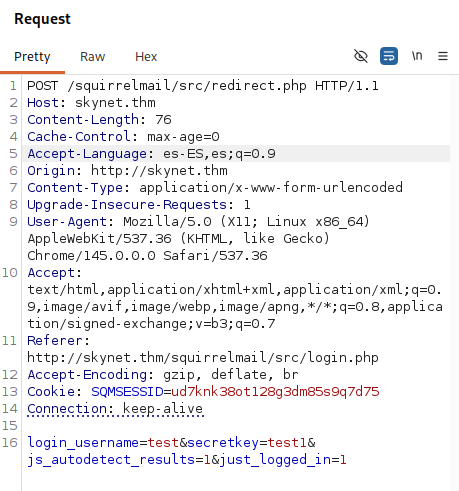The image size is (459, 491).
Task: Click the Request panel title
Action: tap(42, 19)
